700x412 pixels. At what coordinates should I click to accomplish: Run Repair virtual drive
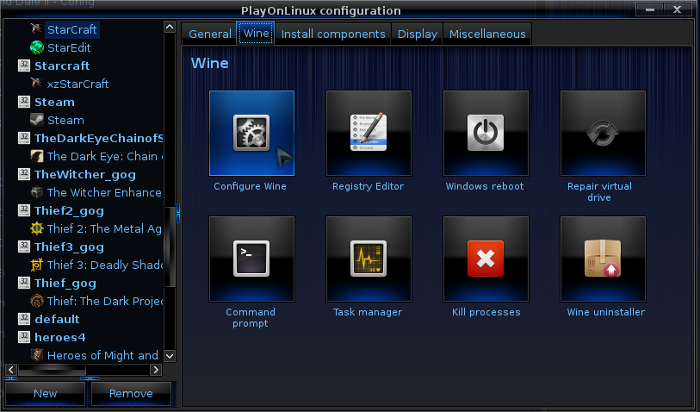tap(603, 133)
